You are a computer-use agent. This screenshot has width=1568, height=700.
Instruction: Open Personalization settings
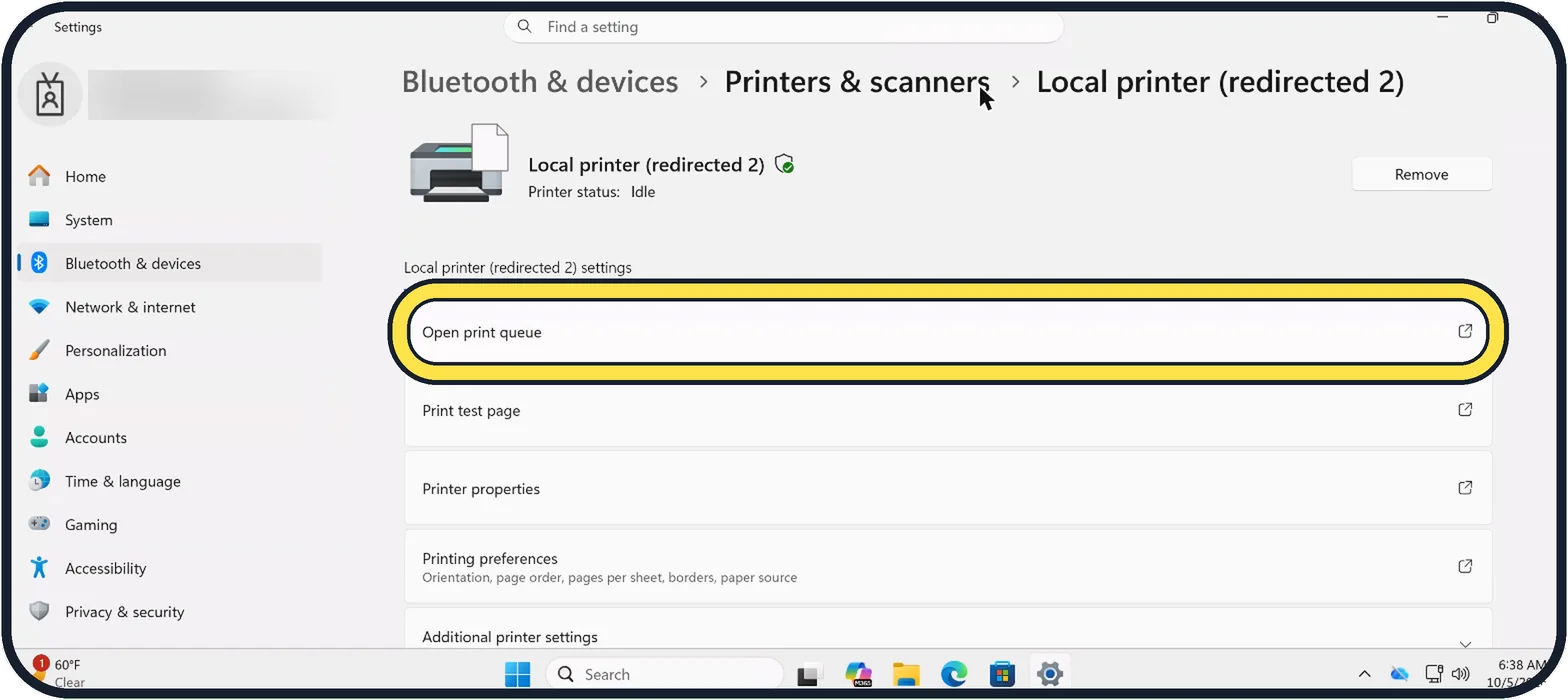tap(170, 350)
